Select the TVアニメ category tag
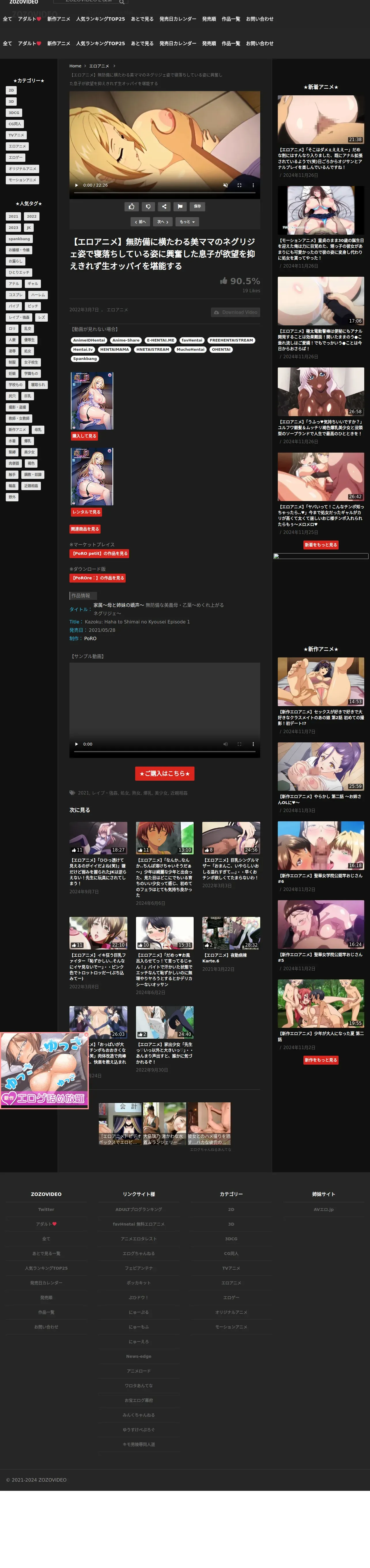 [x=16, y=135]
